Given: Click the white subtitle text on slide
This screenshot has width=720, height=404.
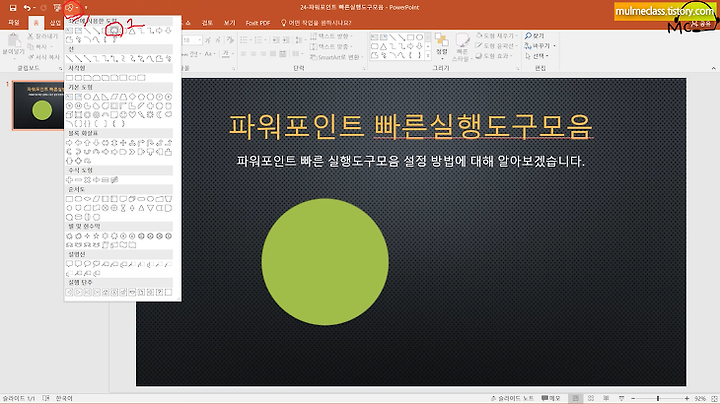Looking at the screenshot, I should pos(411,161).
